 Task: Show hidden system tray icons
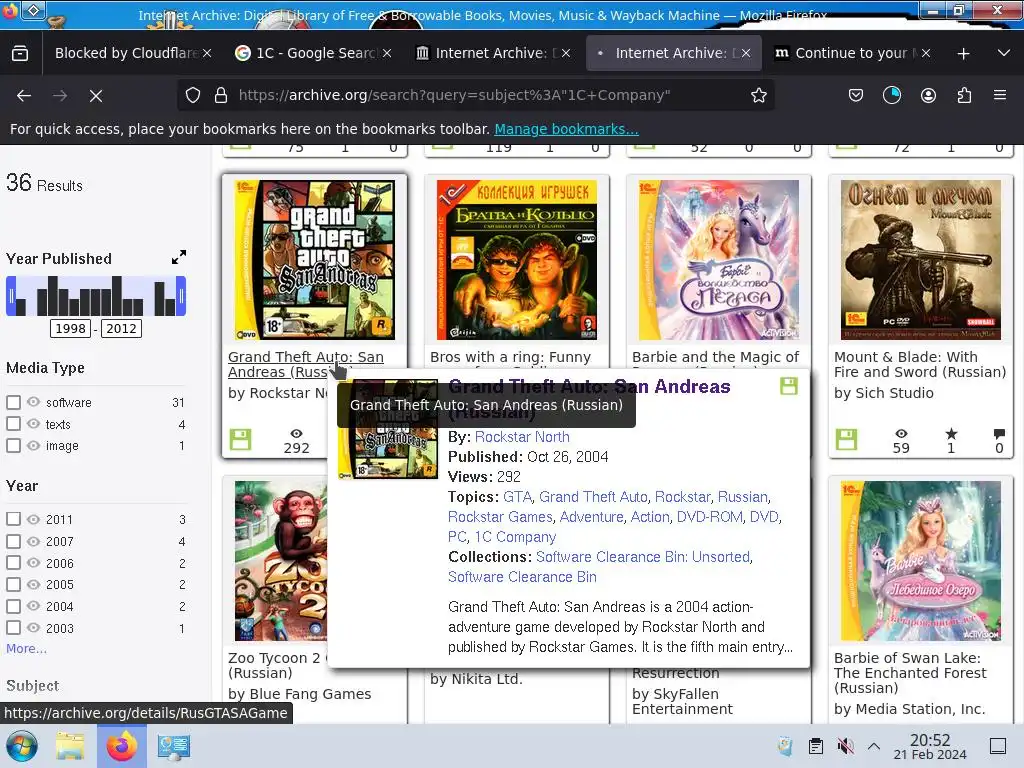coord(874,746)
